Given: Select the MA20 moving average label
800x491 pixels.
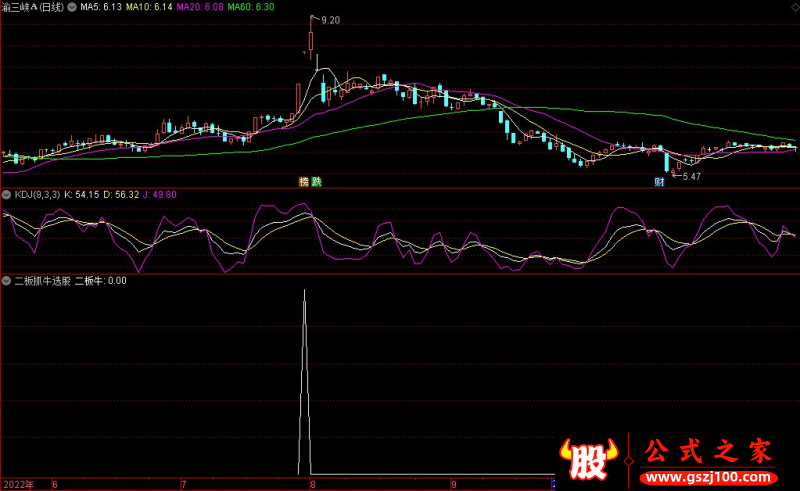Looking at the screenshot, I should [x=199, y=7].
